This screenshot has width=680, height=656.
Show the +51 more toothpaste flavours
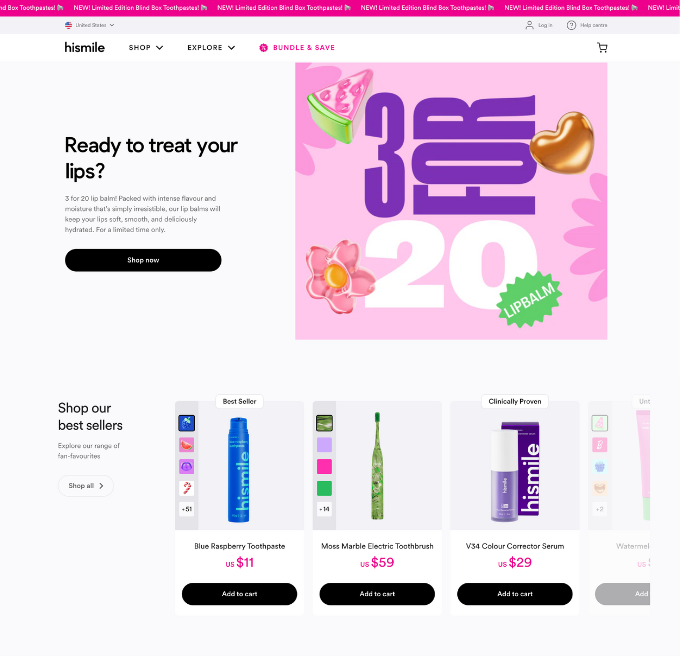point(186,509)
